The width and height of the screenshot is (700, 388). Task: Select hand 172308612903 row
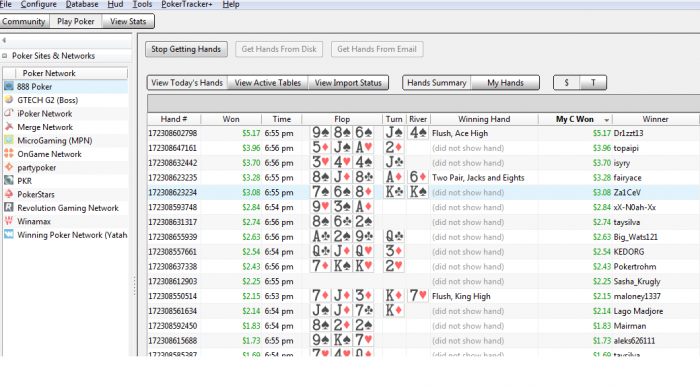[423, 281]
